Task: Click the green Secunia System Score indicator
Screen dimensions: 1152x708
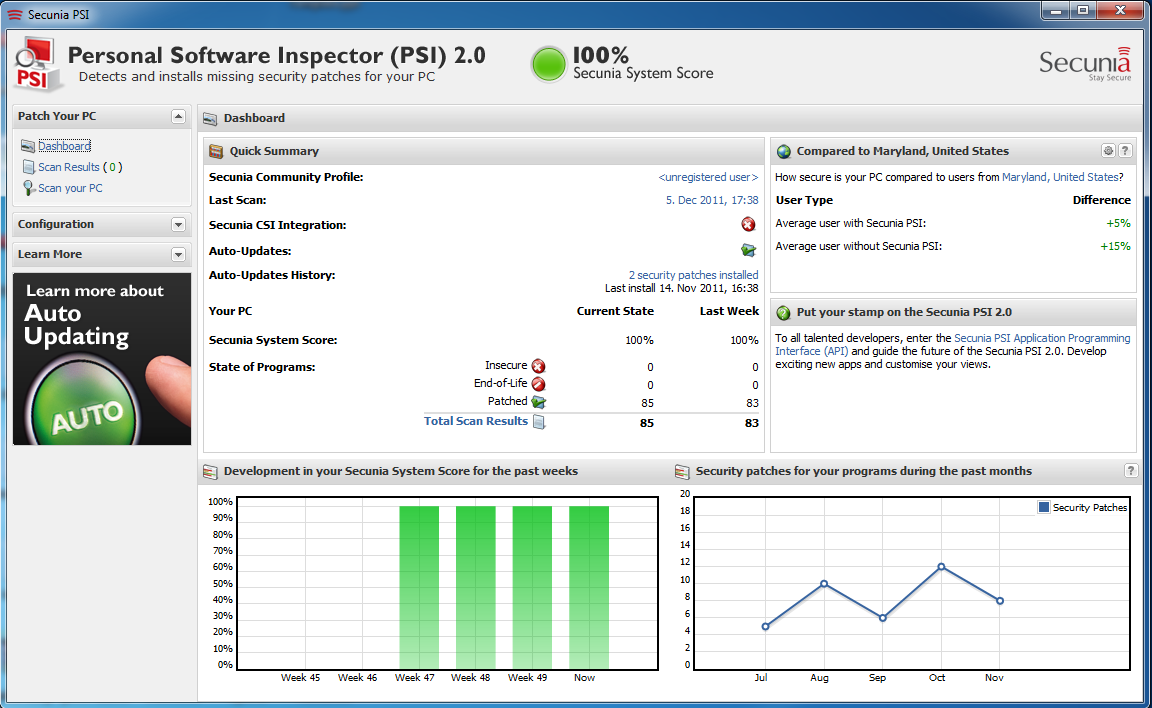Action: point(548,64)
